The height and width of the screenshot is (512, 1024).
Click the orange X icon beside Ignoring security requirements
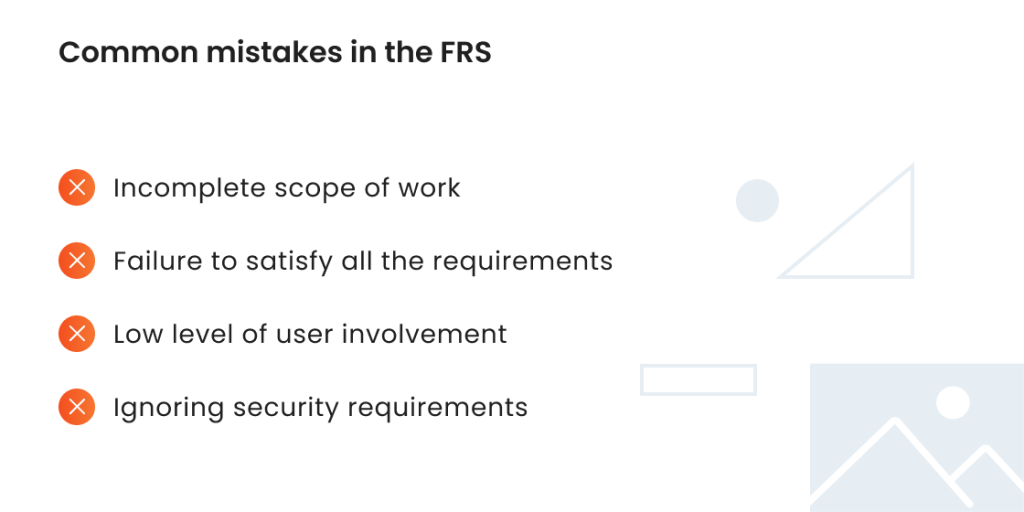click(76, 408)
